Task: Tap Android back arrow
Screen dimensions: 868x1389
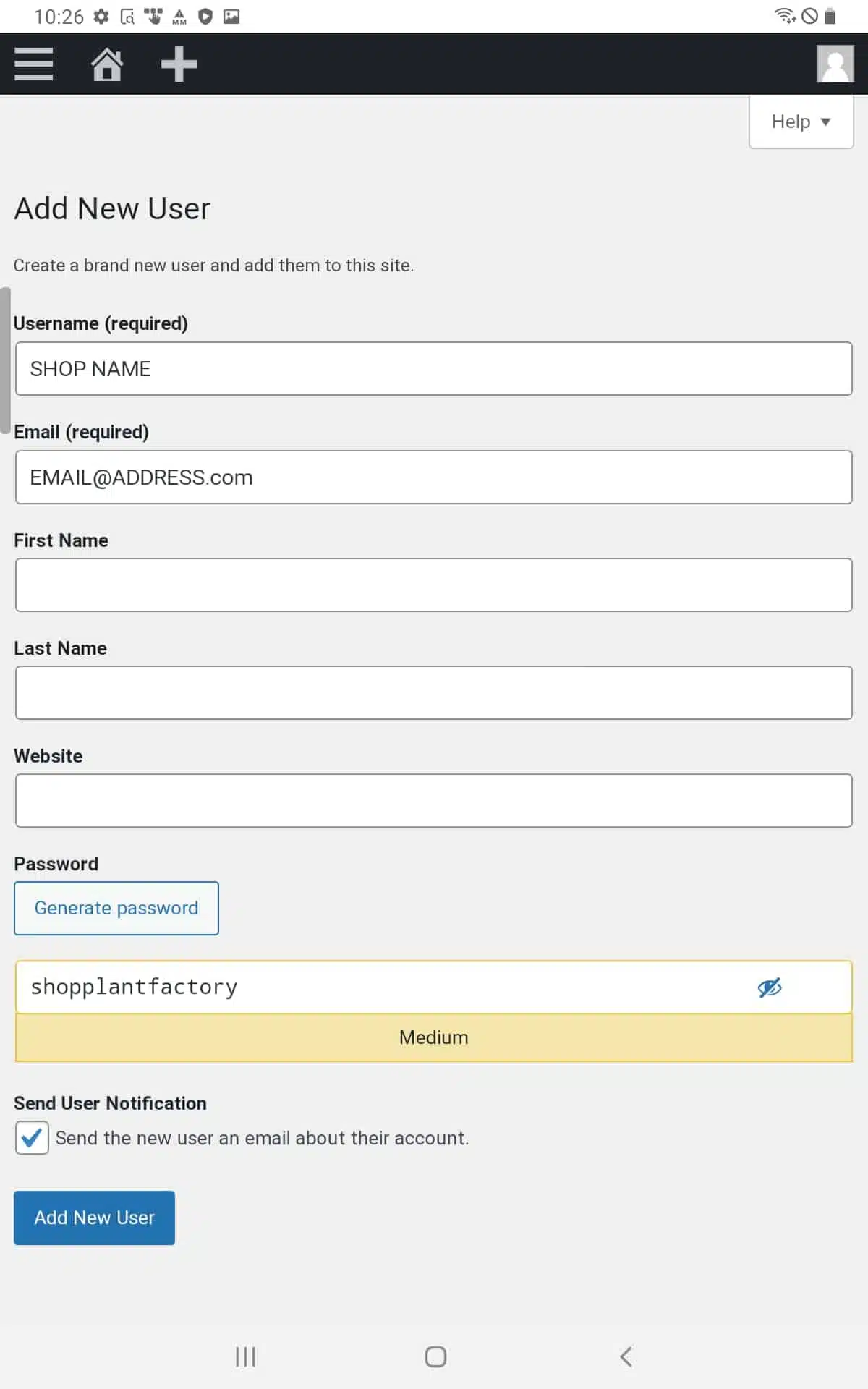Action: tap(626, 1356)
